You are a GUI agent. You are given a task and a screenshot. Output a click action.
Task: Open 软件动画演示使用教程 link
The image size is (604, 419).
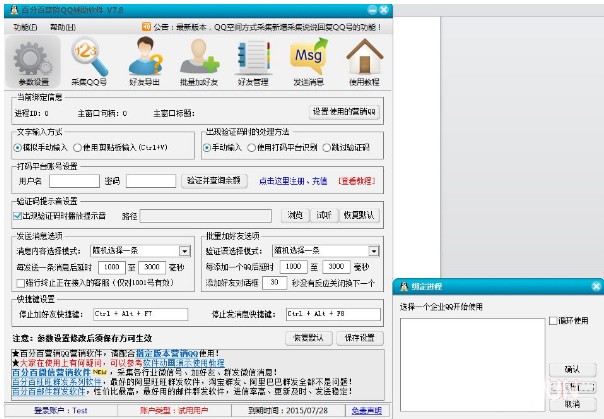pos(183,363)
